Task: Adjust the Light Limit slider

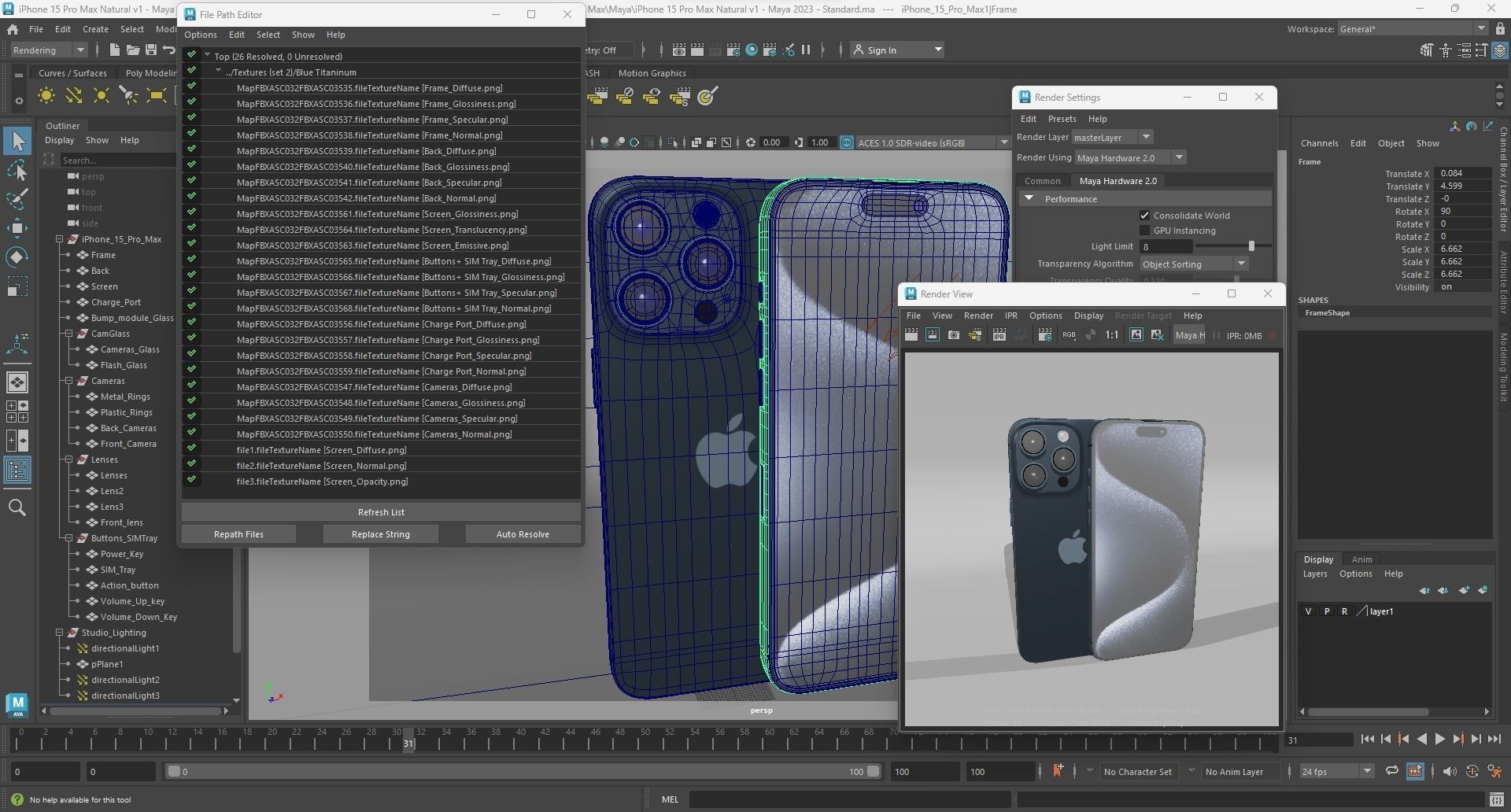Action: [x=1251, y=246]
